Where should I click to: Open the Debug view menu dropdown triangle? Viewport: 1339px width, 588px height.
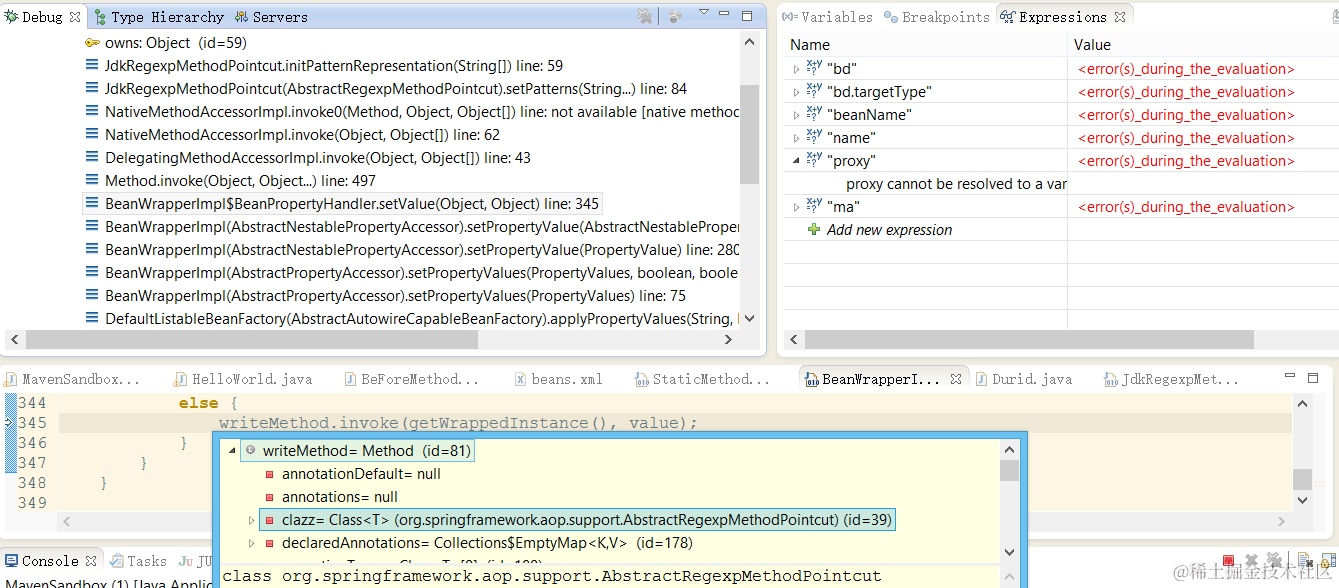click(x=704, y=13)
